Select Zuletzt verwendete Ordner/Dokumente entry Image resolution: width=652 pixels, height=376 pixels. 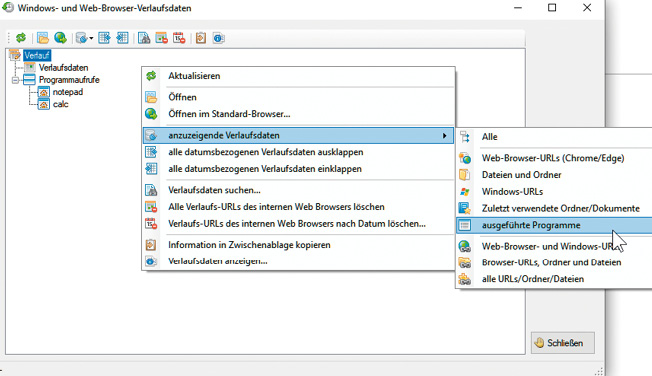[x=554, y=208]
